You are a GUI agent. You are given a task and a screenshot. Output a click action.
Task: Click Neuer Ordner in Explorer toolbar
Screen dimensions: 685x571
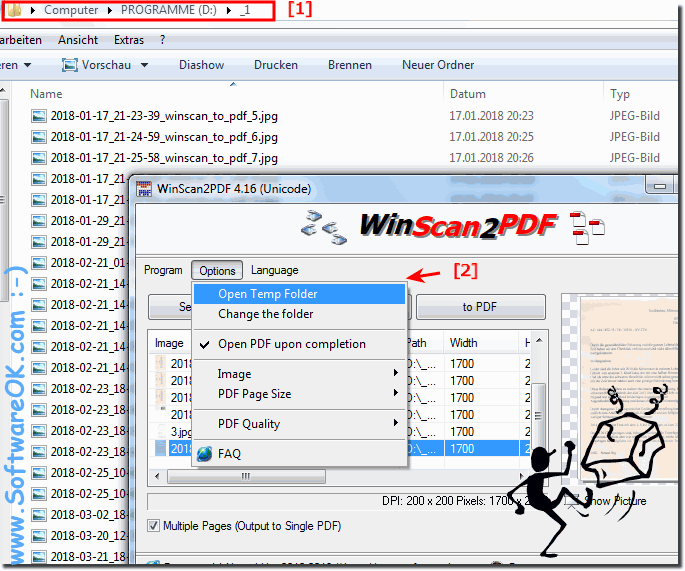(x=438, y=65)
